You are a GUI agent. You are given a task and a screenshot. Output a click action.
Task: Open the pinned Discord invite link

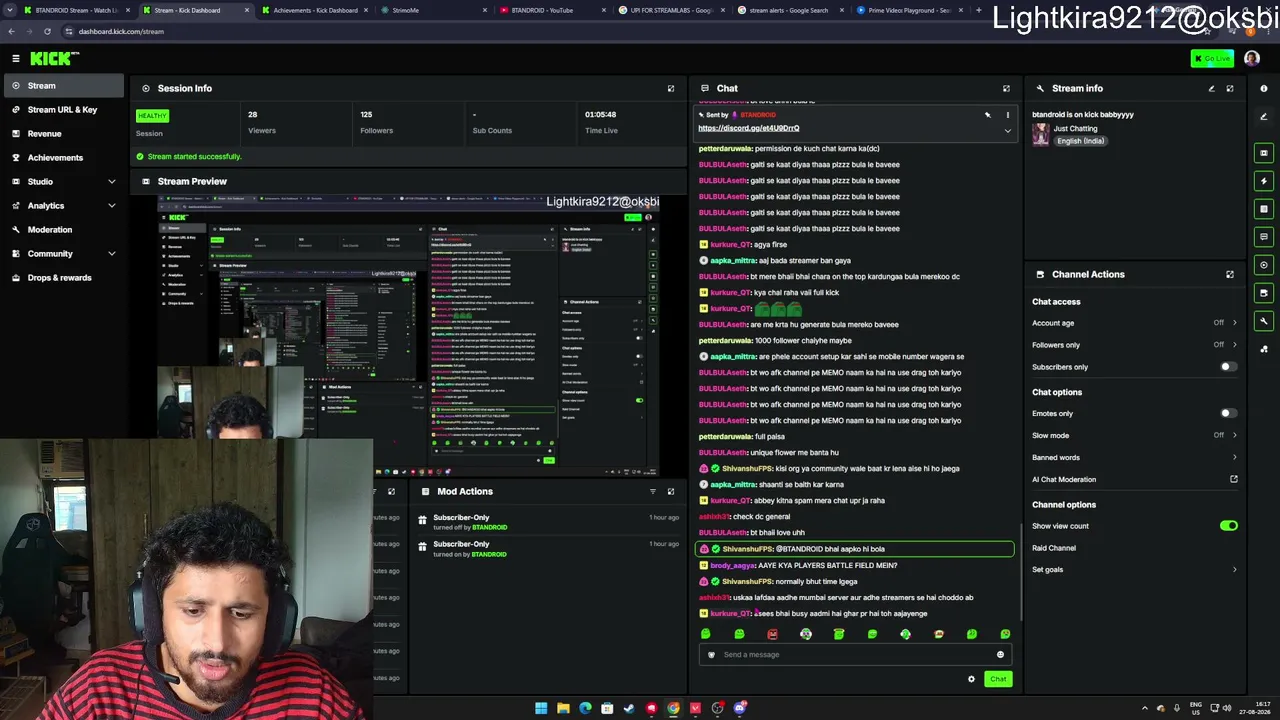[x=749, y=128]
